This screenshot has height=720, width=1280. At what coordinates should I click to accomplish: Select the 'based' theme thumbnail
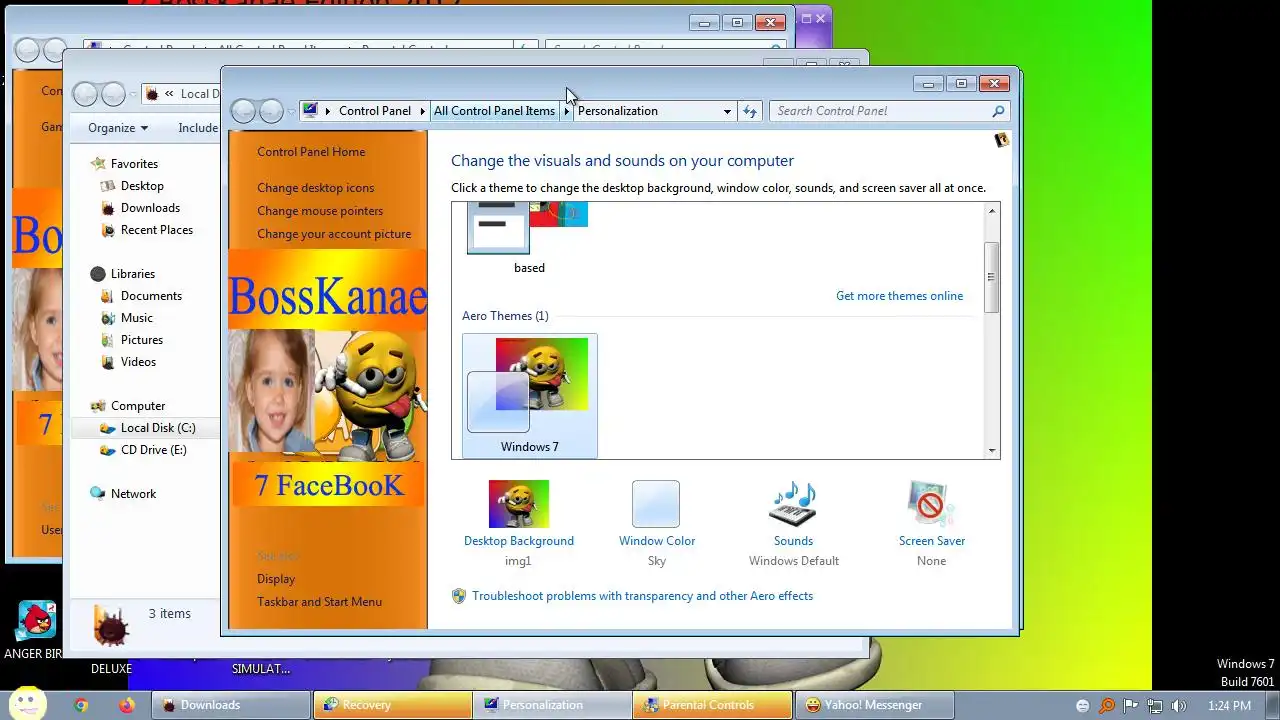[529, 238]
